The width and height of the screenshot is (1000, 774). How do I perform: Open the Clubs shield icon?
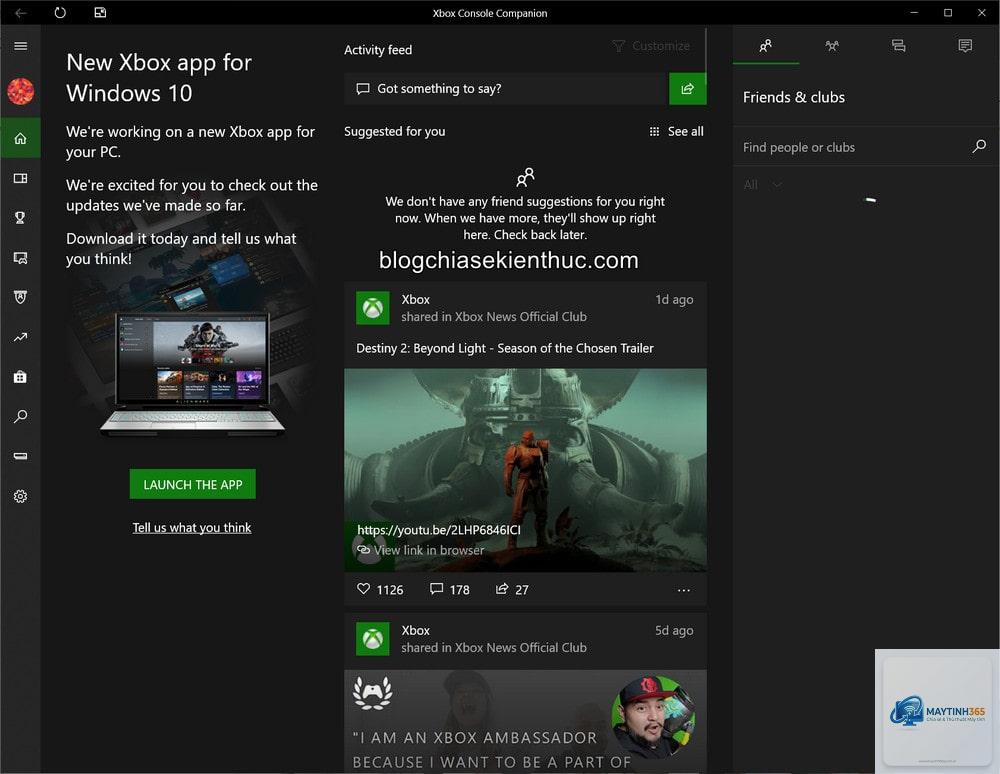click(20, 297)
